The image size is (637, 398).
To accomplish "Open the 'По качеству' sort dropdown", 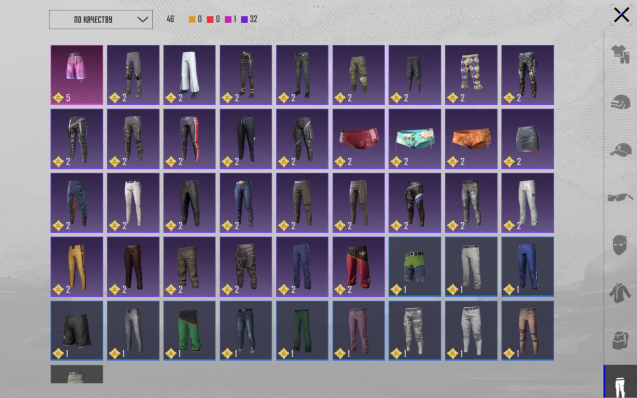I will pos(101,19).
